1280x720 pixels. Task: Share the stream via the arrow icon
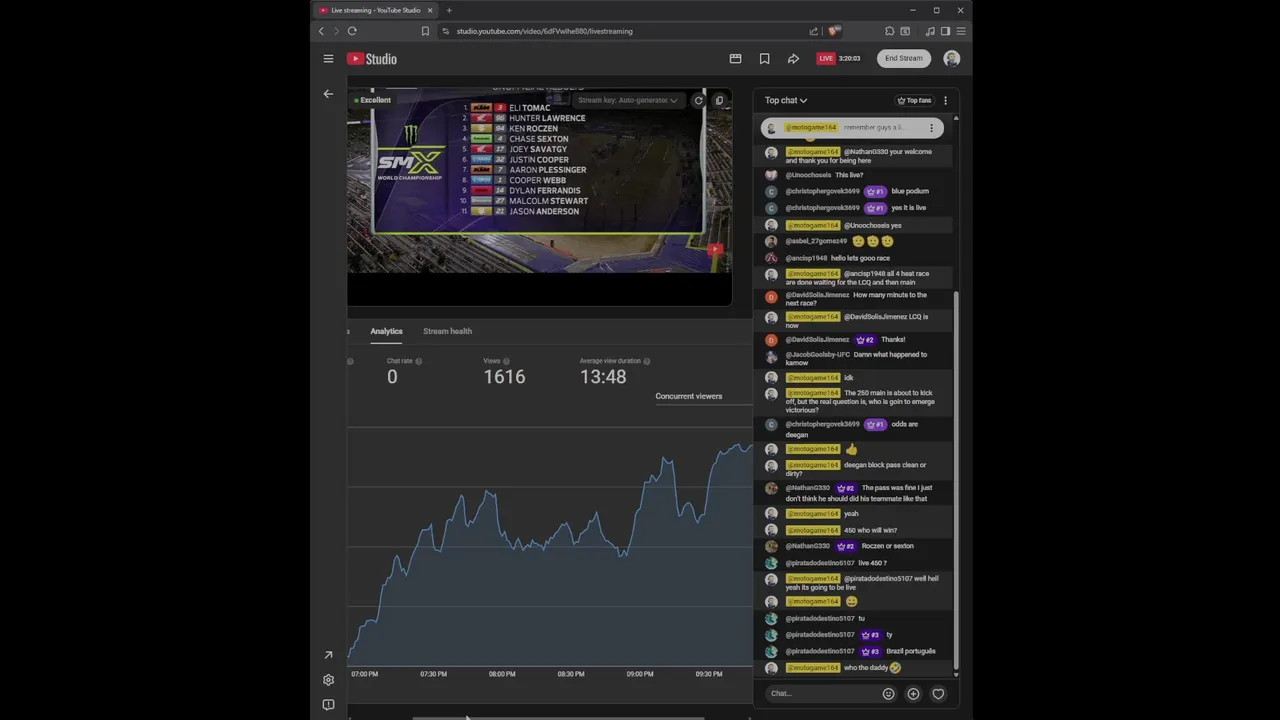[x=793, y=59]
